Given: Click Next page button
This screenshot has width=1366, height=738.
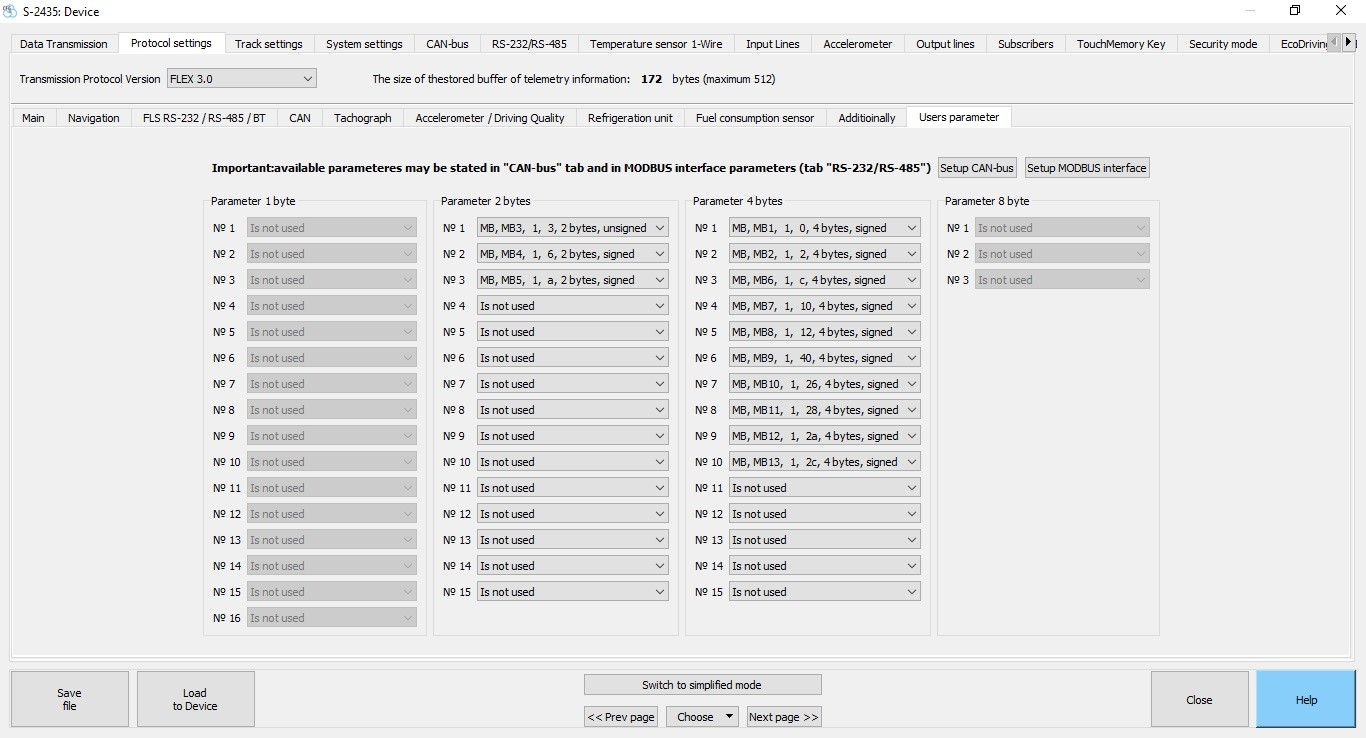Looking at the screenshot, I should (783, 716).
